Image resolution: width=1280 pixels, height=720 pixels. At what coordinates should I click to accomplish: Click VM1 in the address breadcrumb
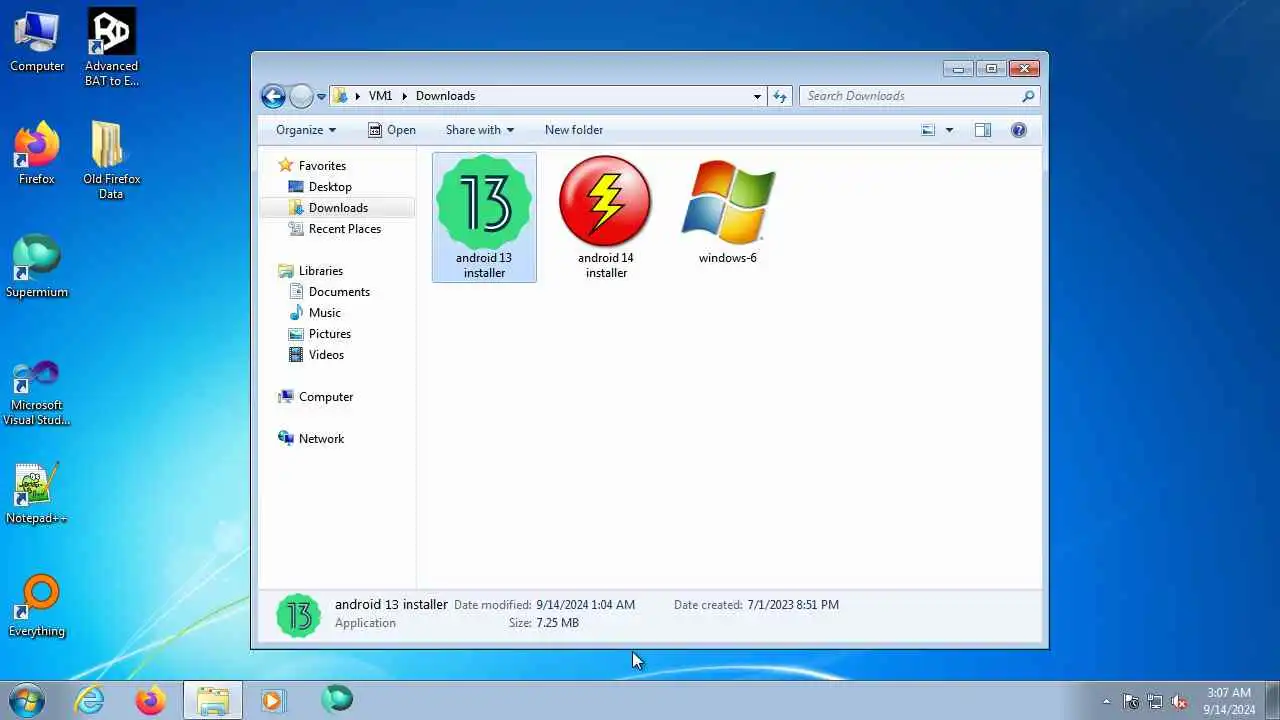[x=380, y=96]
